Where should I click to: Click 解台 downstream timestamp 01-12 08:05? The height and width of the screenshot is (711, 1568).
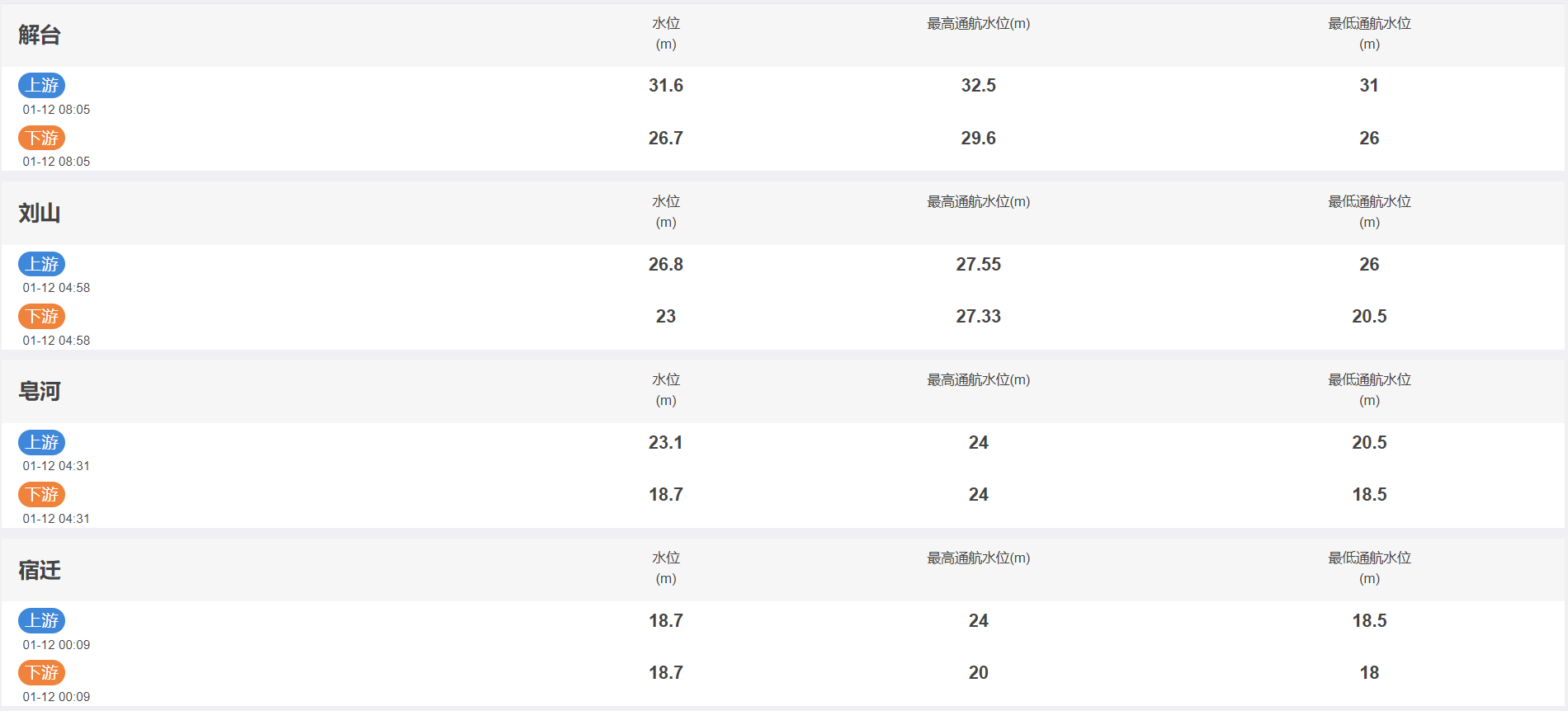pyautogui.click(x=56, y=162)
